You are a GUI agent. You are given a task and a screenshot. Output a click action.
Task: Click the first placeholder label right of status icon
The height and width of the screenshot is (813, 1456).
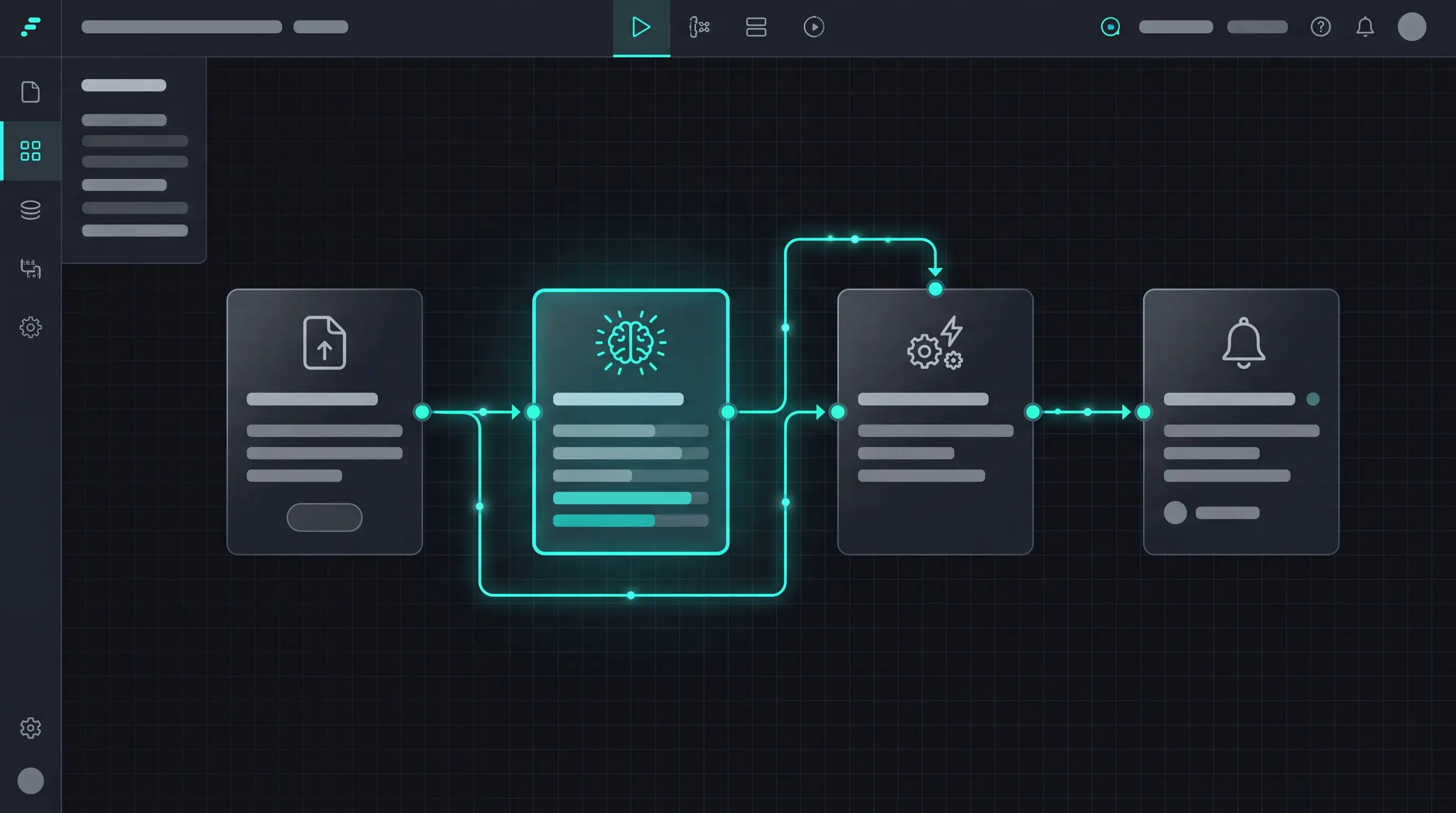click(1176, 27)
